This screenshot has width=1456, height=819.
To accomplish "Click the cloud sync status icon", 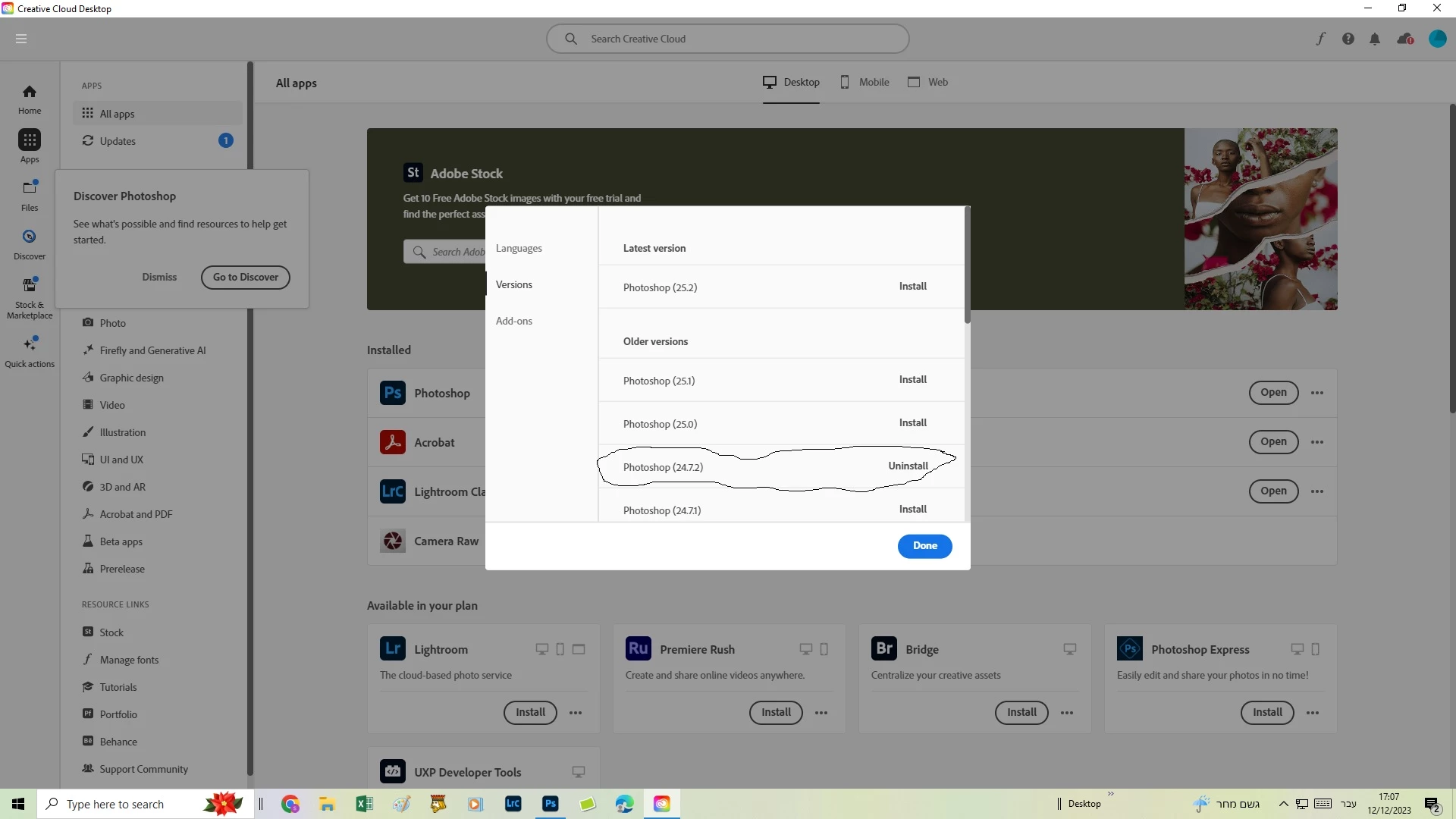I will point(1404,39).
